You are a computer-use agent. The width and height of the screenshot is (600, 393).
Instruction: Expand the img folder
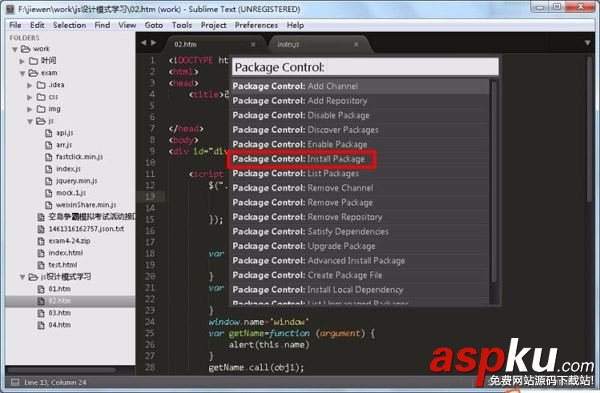(29, 109)
